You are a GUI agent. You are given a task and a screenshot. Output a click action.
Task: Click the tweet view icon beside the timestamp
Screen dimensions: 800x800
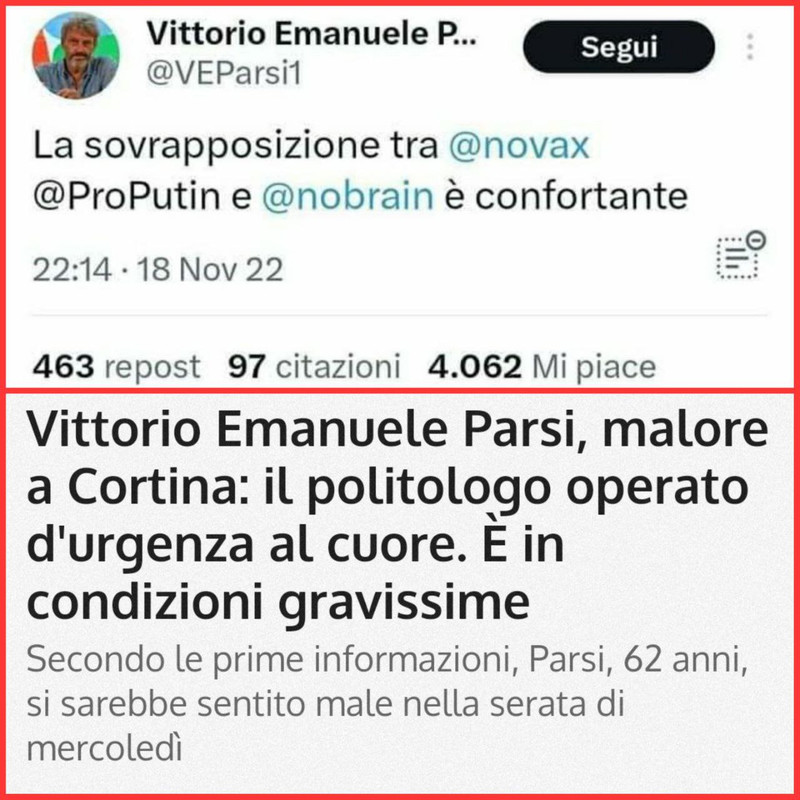(741, 255)
